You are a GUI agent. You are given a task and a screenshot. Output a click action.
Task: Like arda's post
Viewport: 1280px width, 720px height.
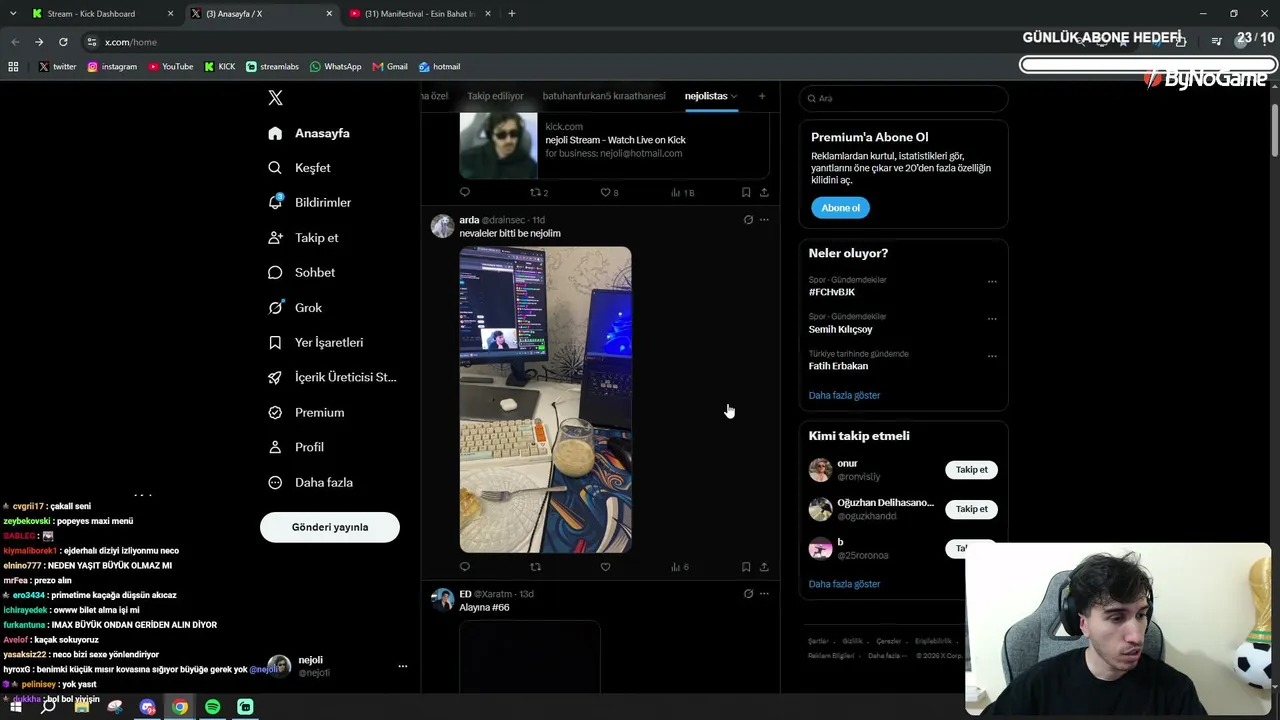pyautogui.click(x=605, y=567)
